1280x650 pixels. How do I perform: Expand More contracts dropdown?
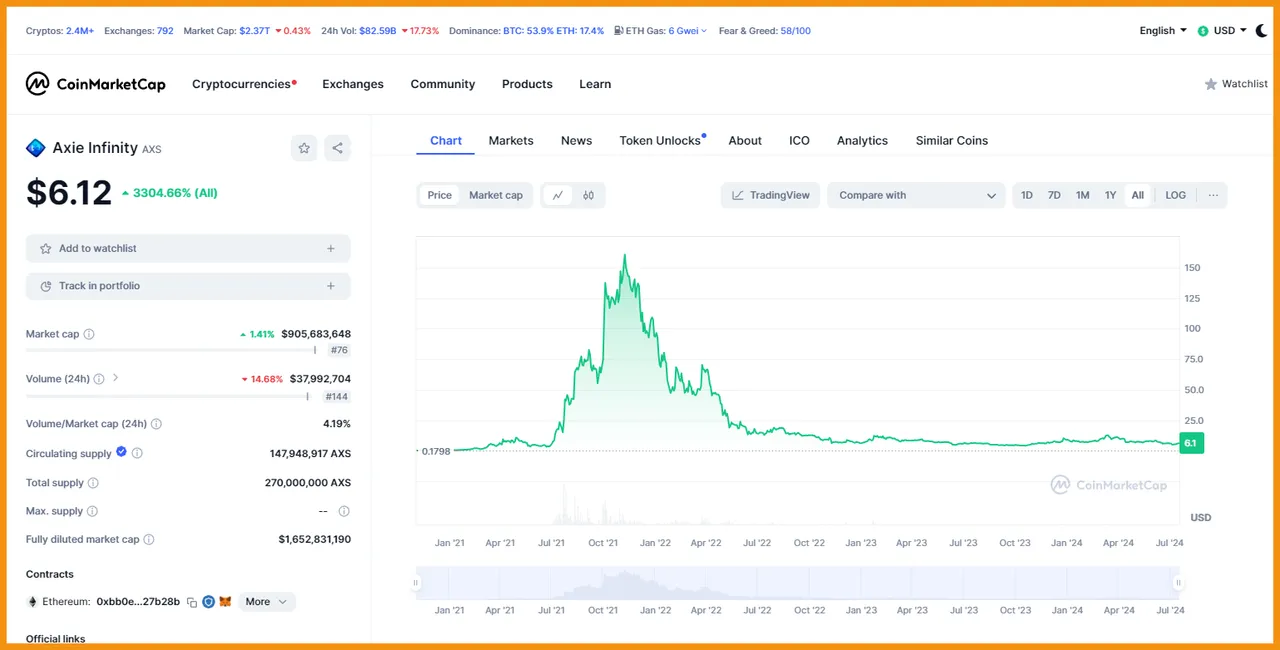[x=266, y=602]
